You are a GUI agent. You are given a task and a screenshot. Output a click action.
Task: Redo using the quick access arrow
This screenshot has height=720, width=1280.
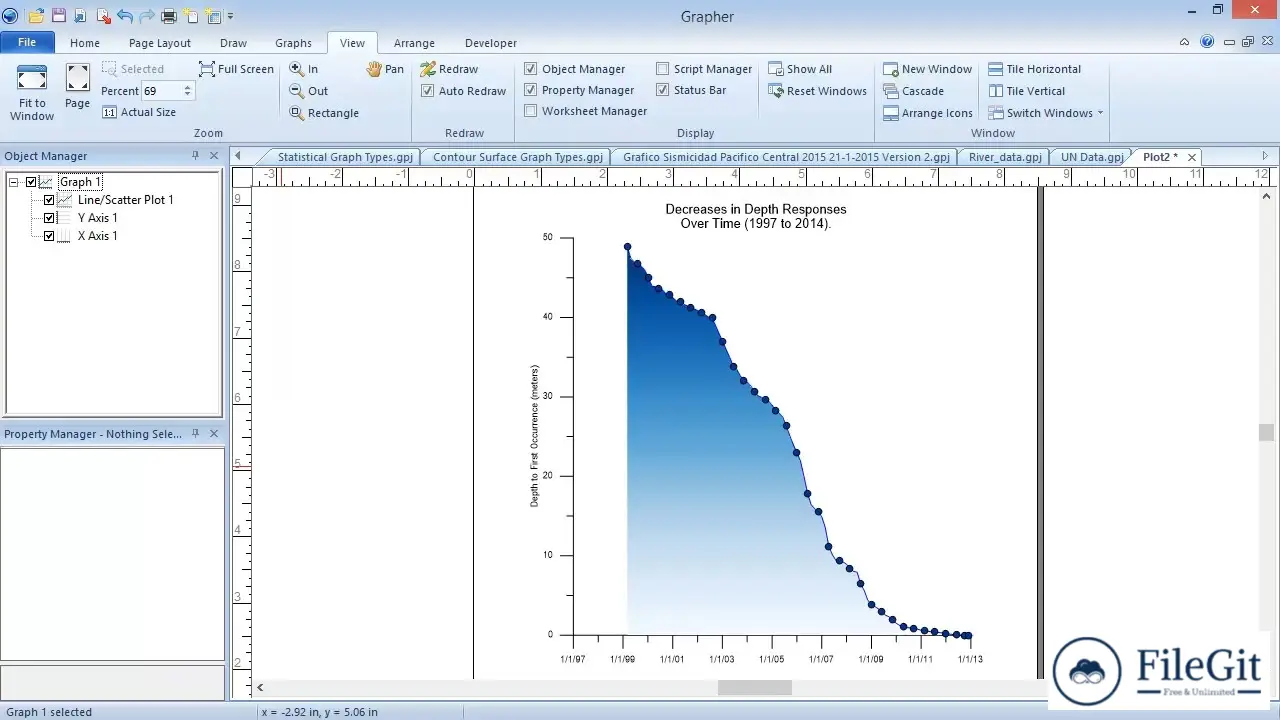147,16
